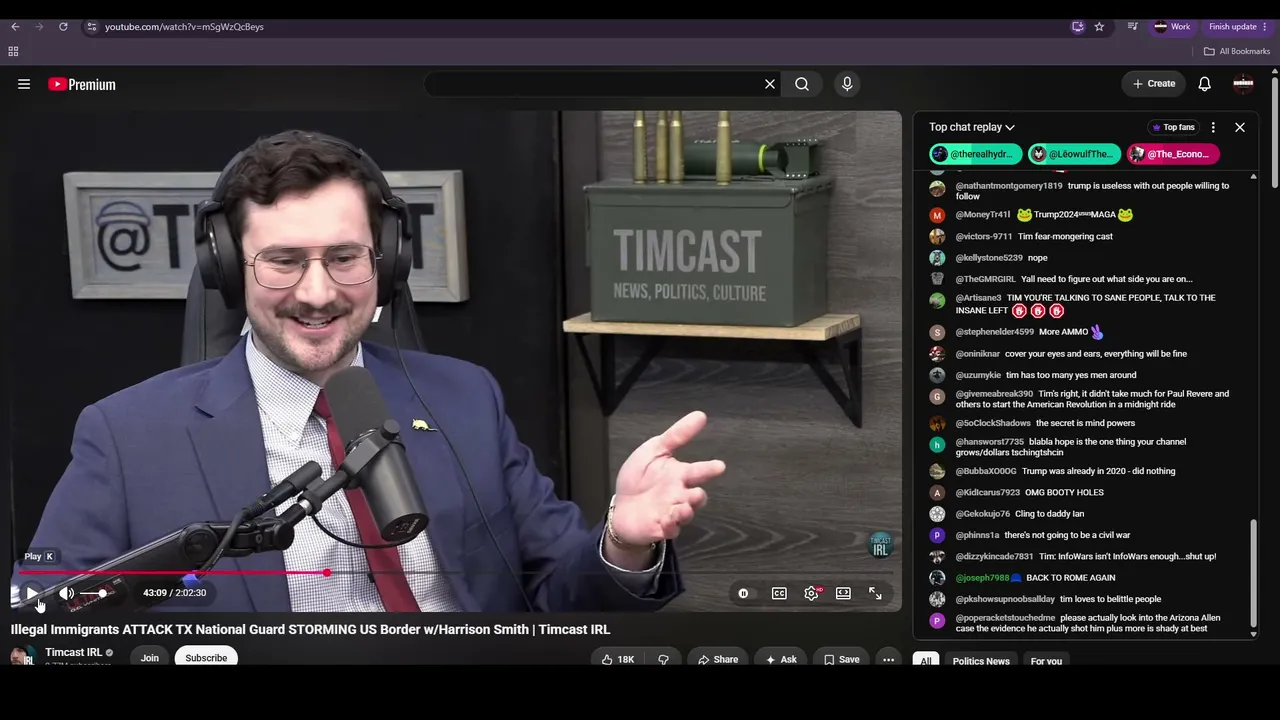Click the video title text

pyautogui.click(x=310, y=629)
